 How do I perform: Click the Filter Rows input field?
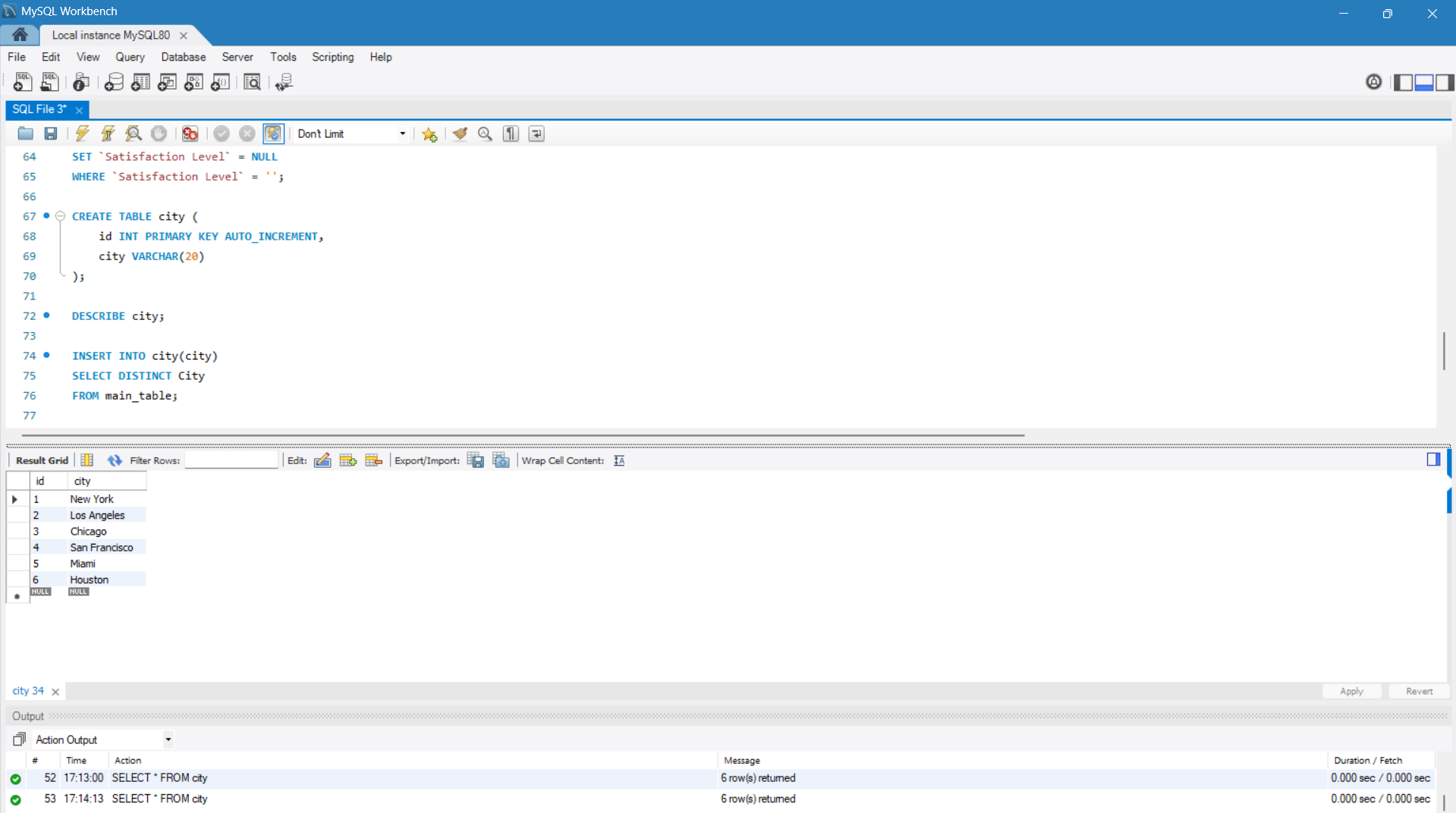click(231, 460)
